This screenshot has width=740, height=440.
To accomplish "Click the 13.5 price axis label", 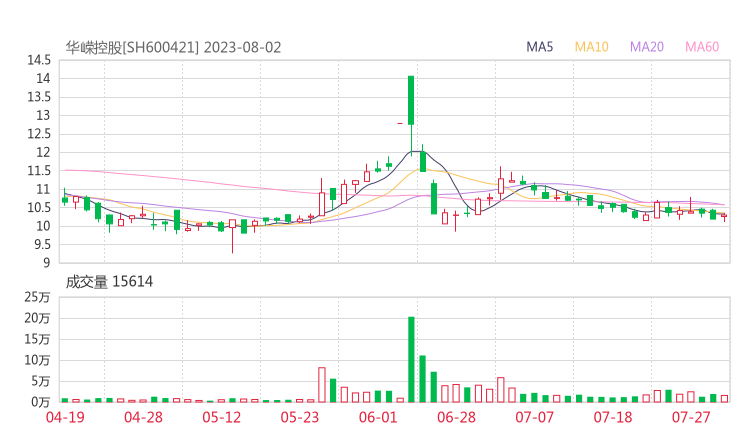I will click(39, 97).
